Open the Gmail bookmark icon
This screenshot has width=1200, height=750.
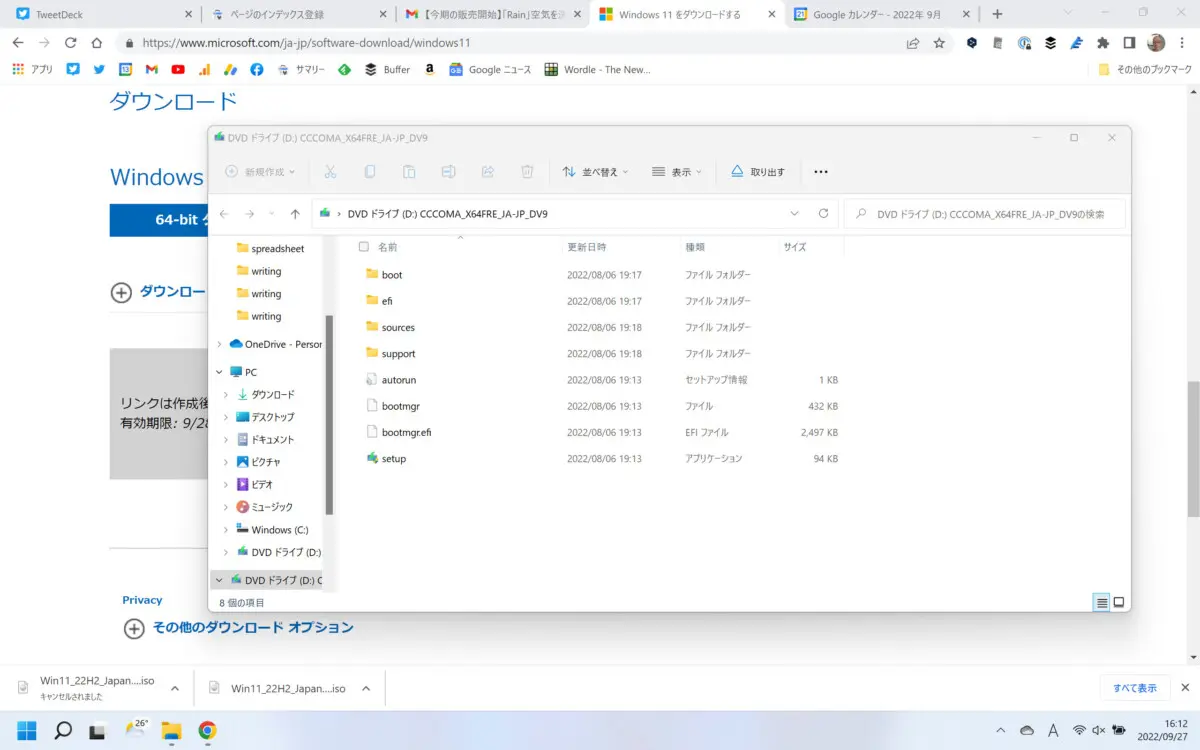point(152,69)
